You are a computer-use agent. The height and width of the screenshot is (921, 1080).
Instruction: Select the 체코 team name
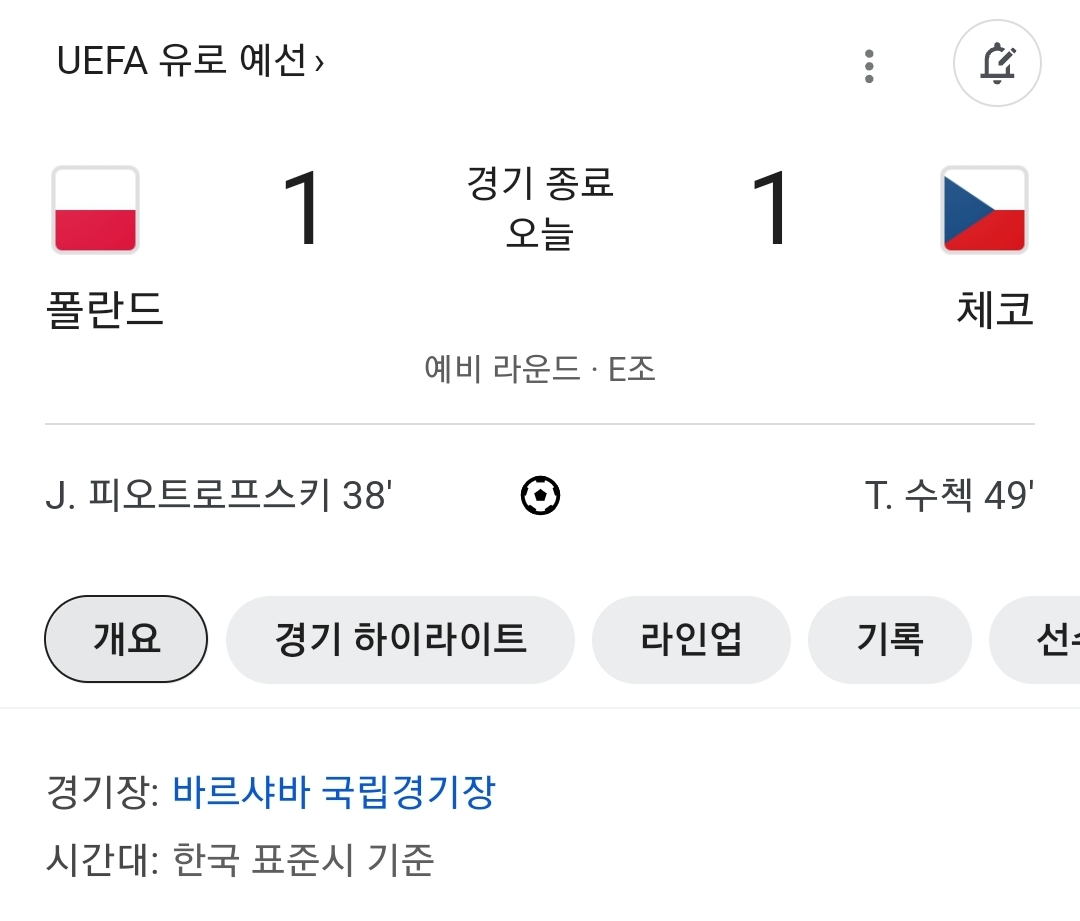point(994,310)
